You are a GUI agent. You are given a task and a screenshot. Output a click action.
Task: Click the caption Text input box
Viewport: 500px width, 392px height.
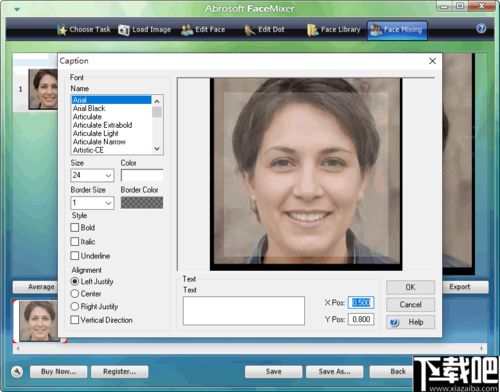244,311
